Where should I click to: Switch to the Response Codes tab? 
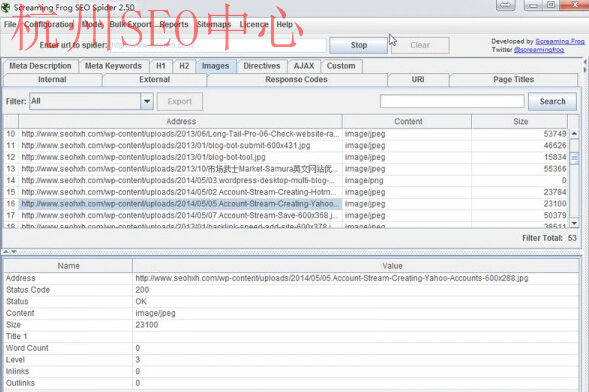(296, 80)
